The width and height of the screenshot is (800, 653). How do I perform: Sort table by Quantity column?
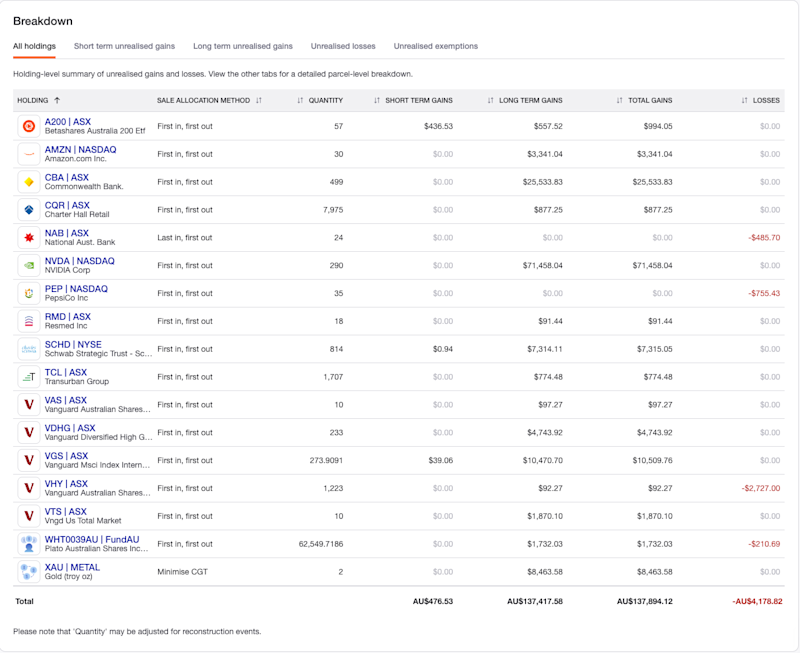[320, 101]
